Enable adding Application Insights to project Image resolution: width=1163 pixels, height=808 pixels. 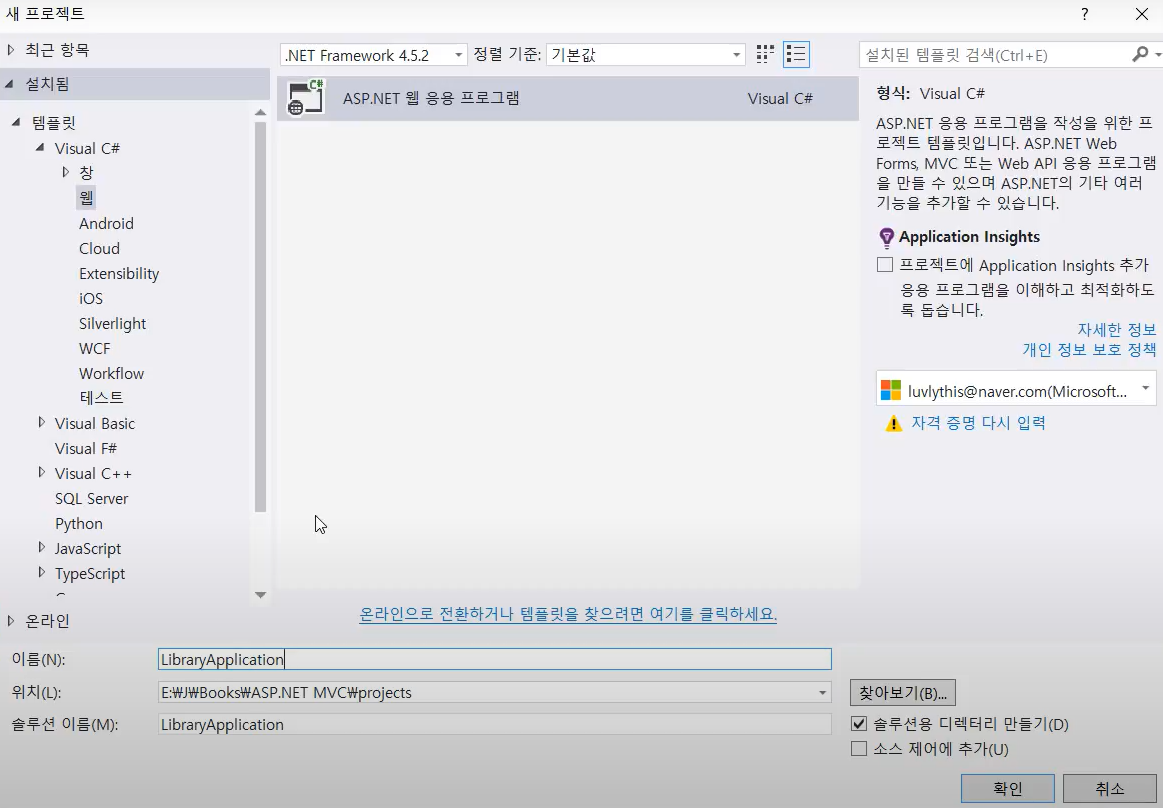point(885,265)
